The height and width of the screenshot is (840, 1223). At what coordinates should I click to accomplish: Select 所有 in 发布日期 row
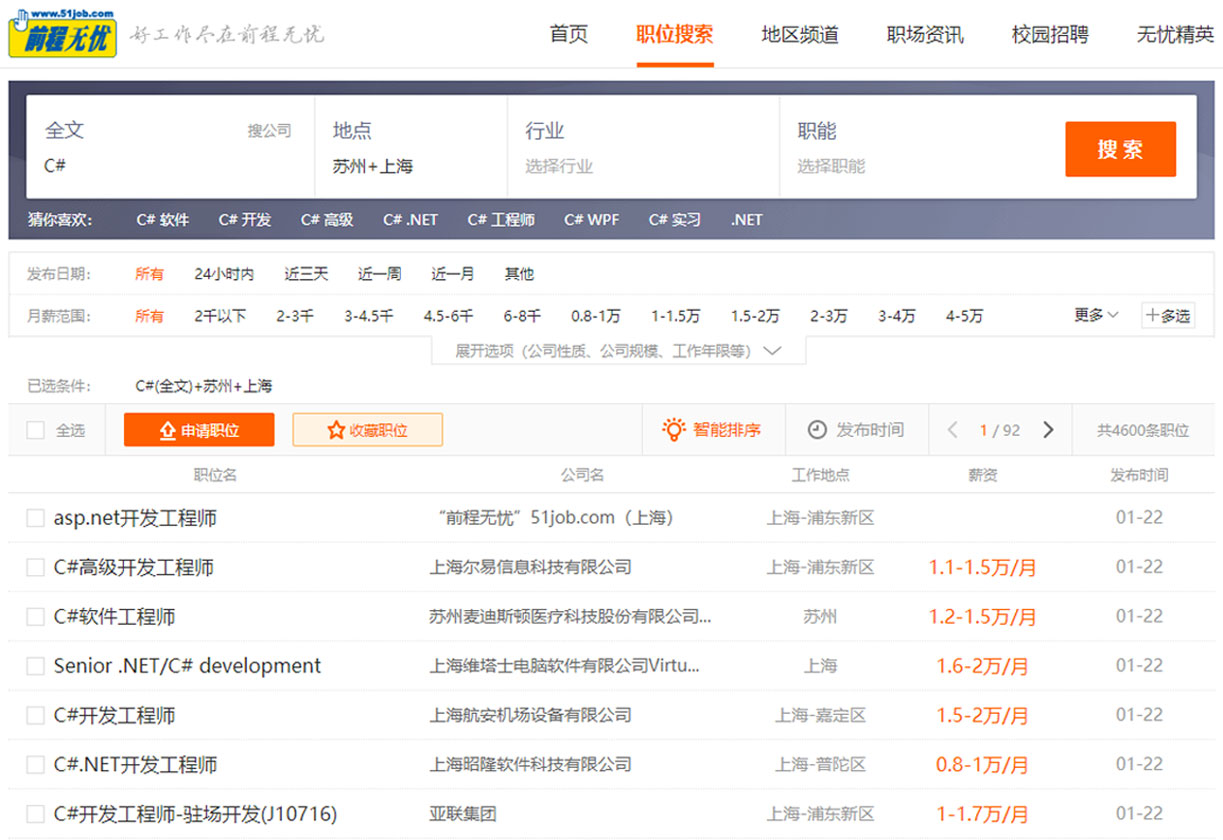[x=150, y=274]
